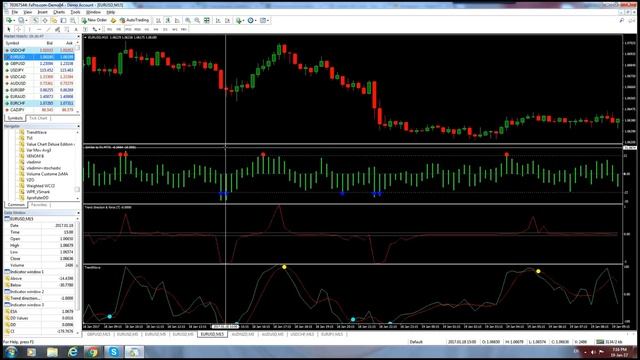Screen dimensions: 640x360
Task: Open the Strategy Tester icon
Action: [x=73, y=20]
